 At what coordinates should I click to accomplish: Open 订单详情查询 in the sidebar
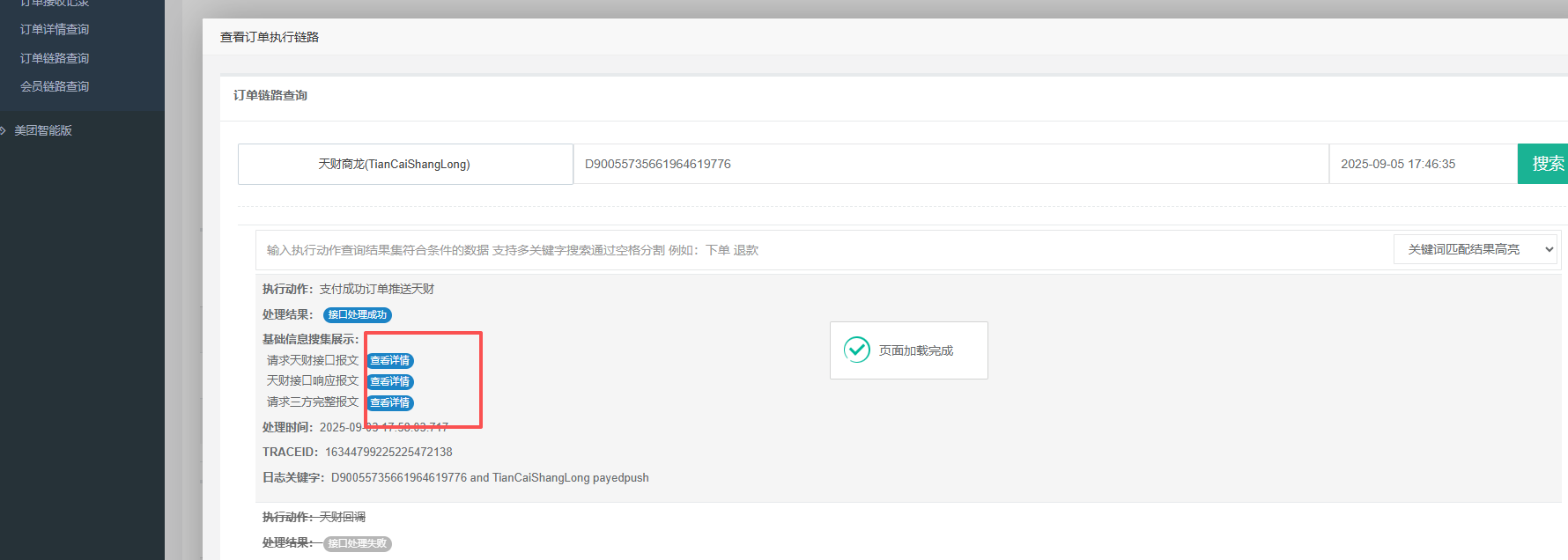pyautogui.click(x=55, y=29)
